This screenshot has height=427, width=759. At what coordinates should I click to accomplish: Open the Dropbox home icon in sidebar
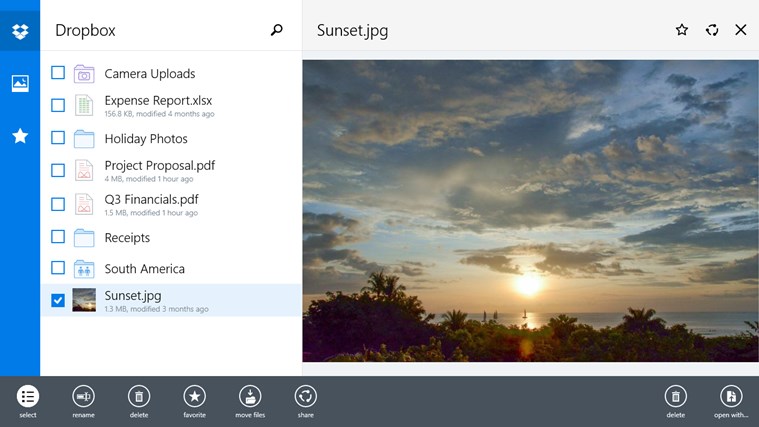[x=20, y=31]
